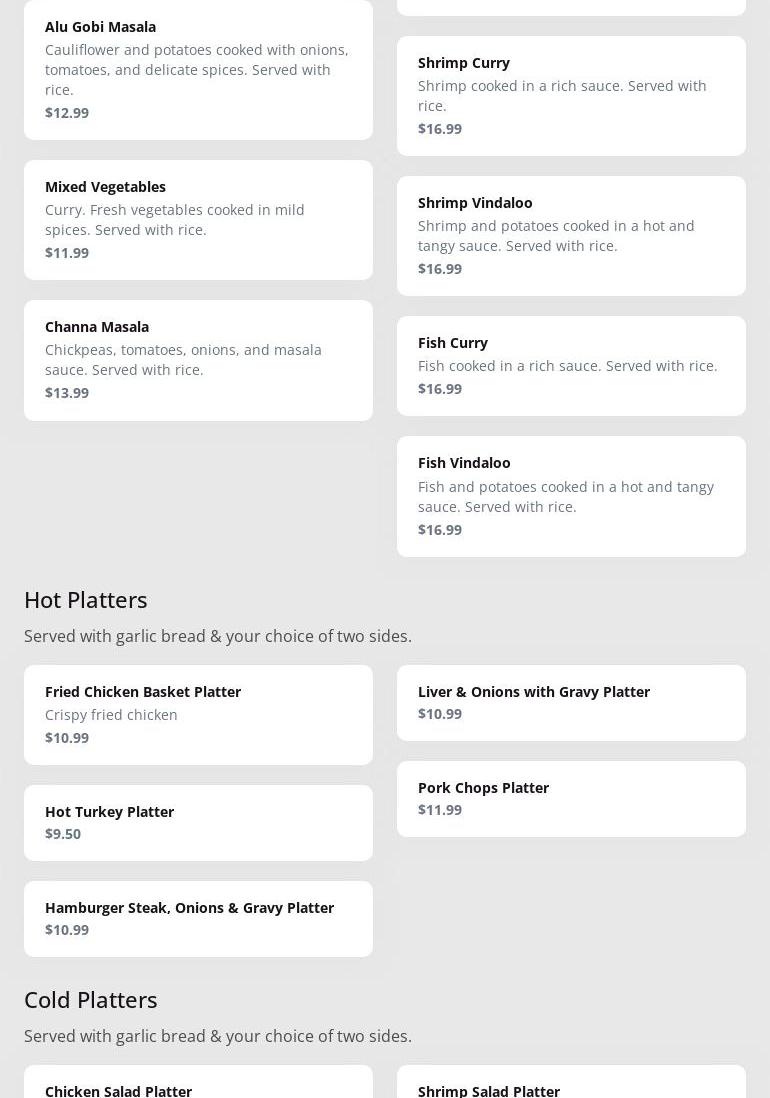The image size is (770, 1098).
Task: Click the Cold Platters section heading
Action: click(x=91, y=999)
